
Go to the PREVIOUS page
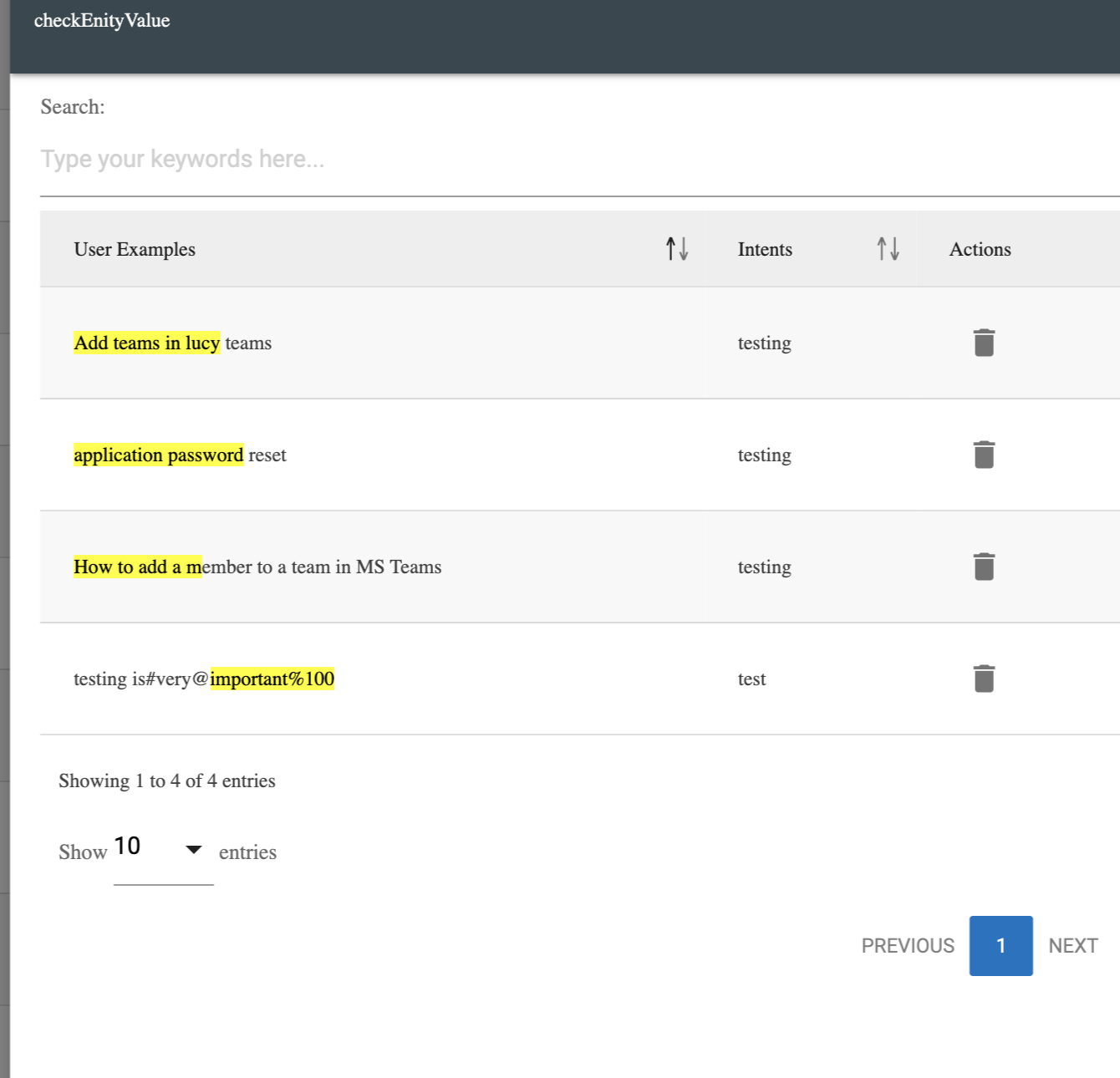click(x=908, y=946)
